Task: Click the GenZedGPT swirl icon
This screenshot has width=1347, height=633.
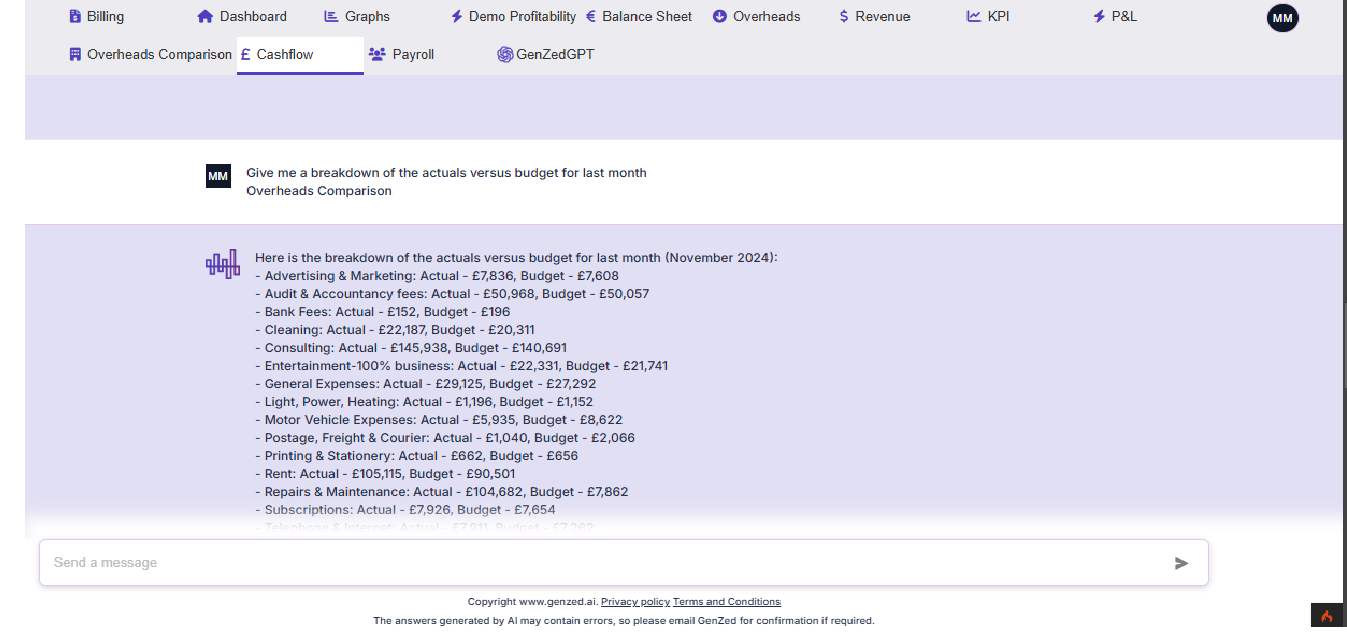Action: (x=505, y=54)
